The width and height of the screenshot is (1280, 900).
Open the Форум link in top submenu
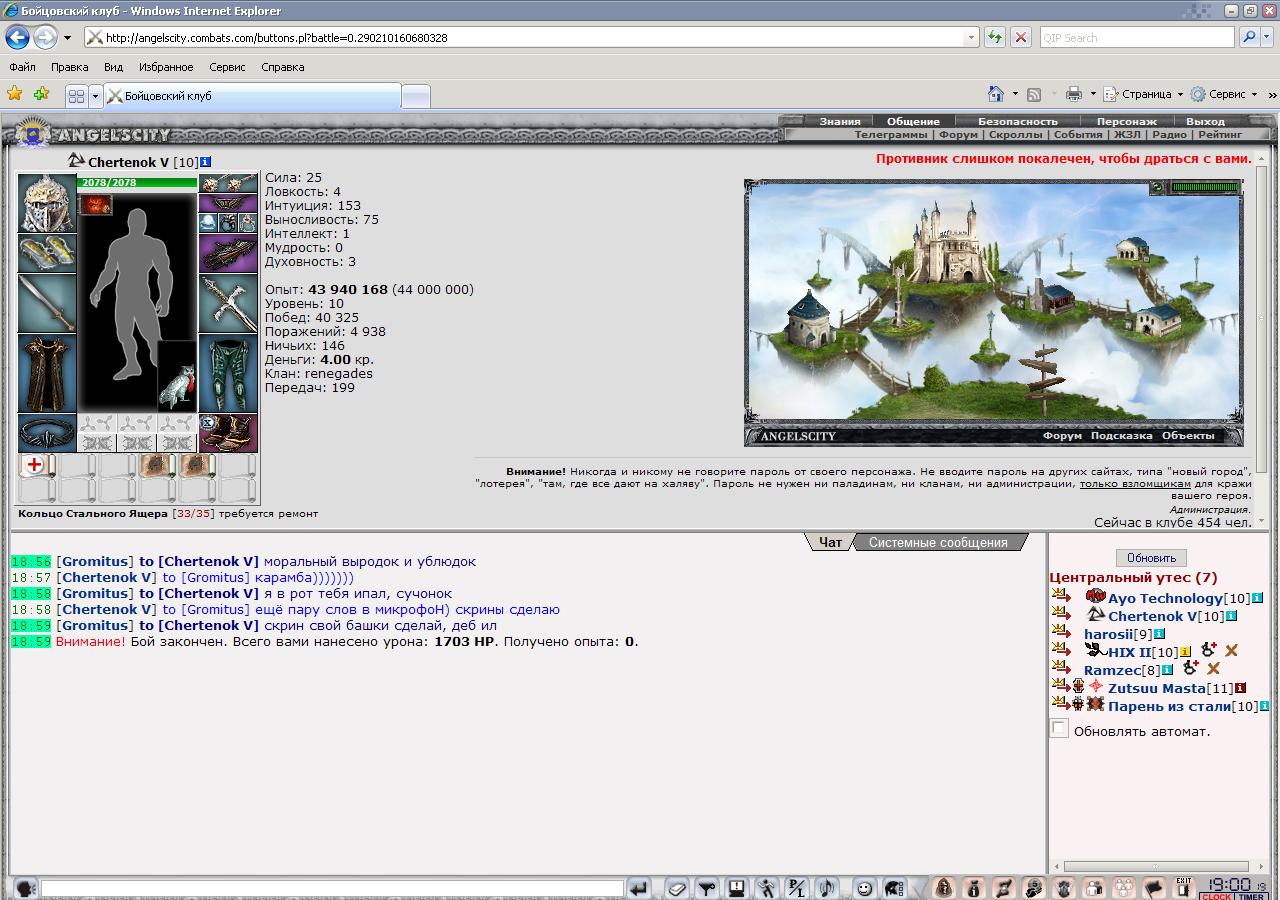[x=958, y=134]
